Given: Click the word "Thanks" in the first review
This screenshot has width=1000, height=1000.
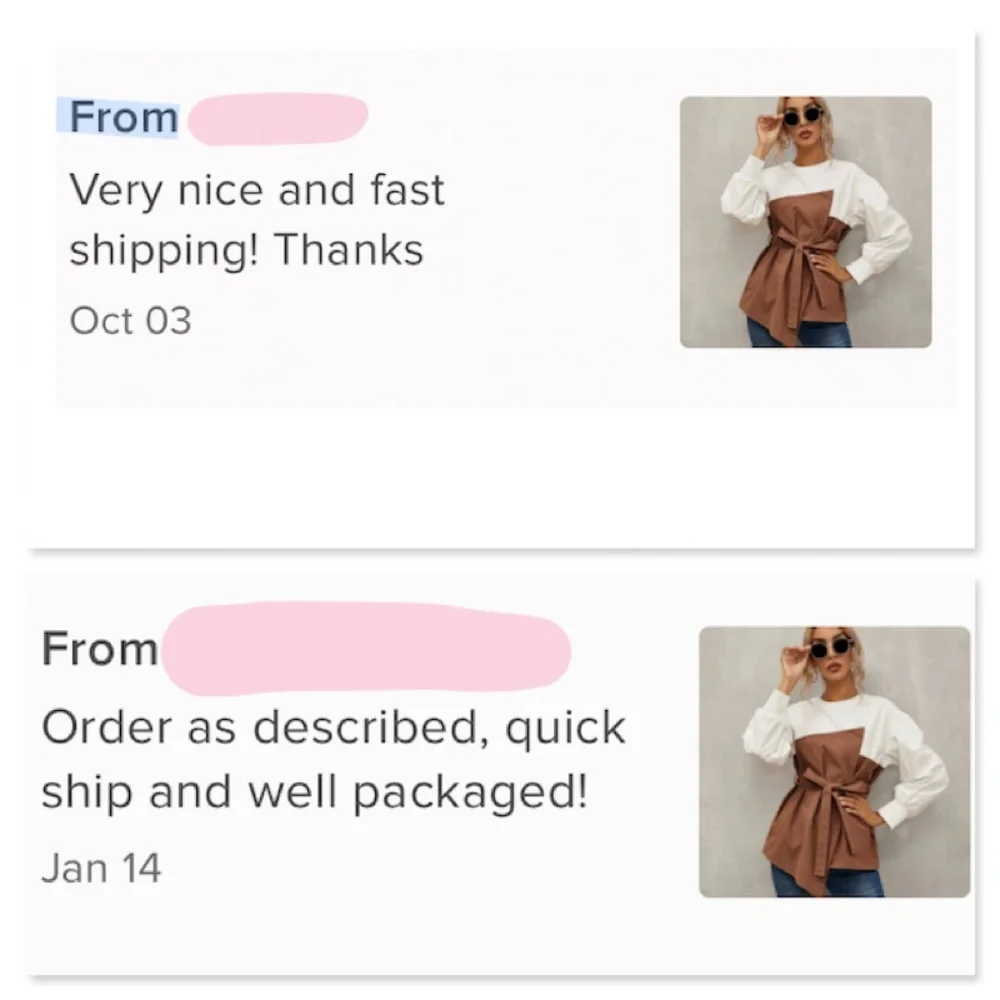Looking at the screenshot, I should click(x=349, y=250).
